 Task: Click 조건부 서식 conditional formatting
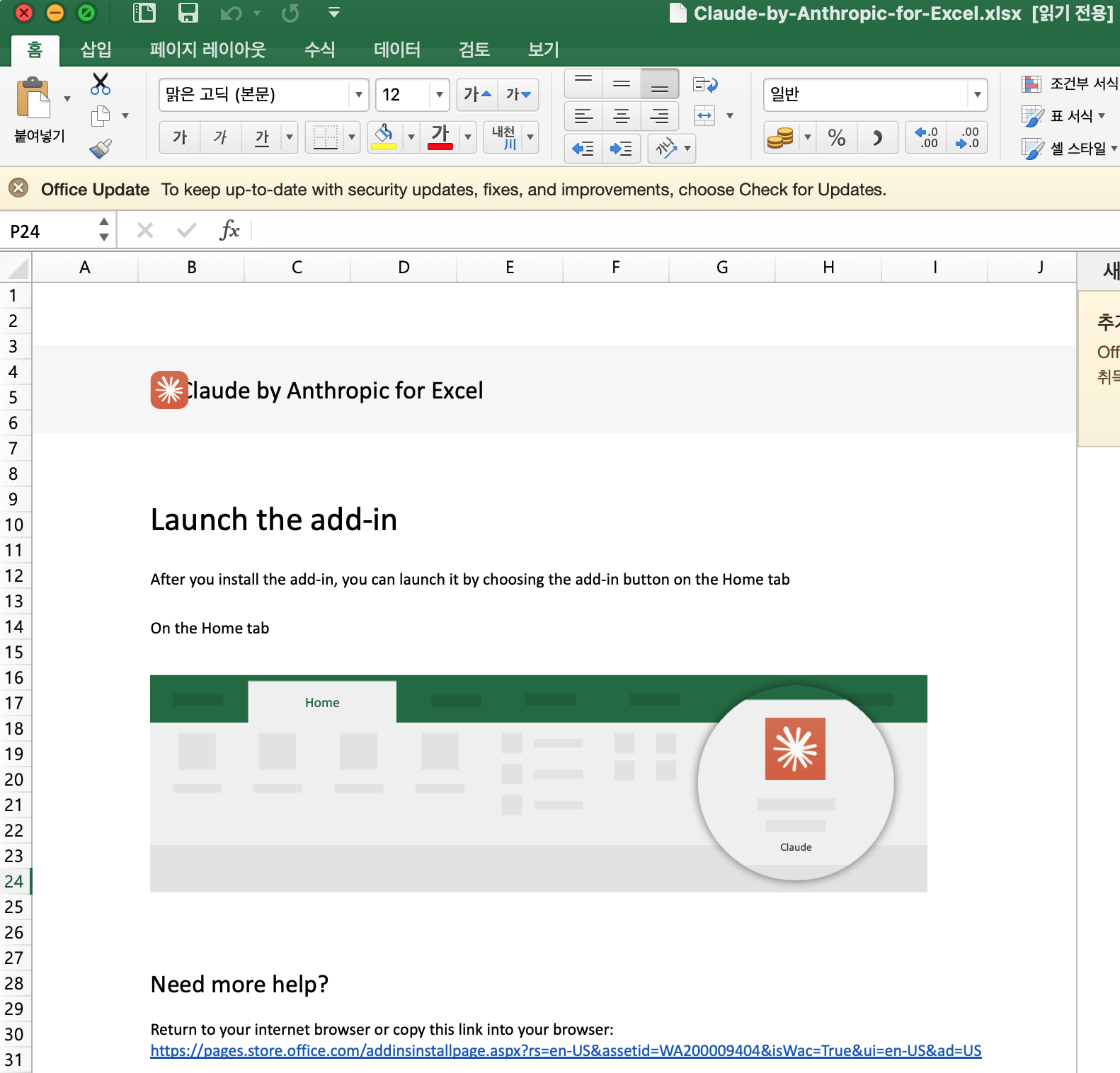(1070, 84)
